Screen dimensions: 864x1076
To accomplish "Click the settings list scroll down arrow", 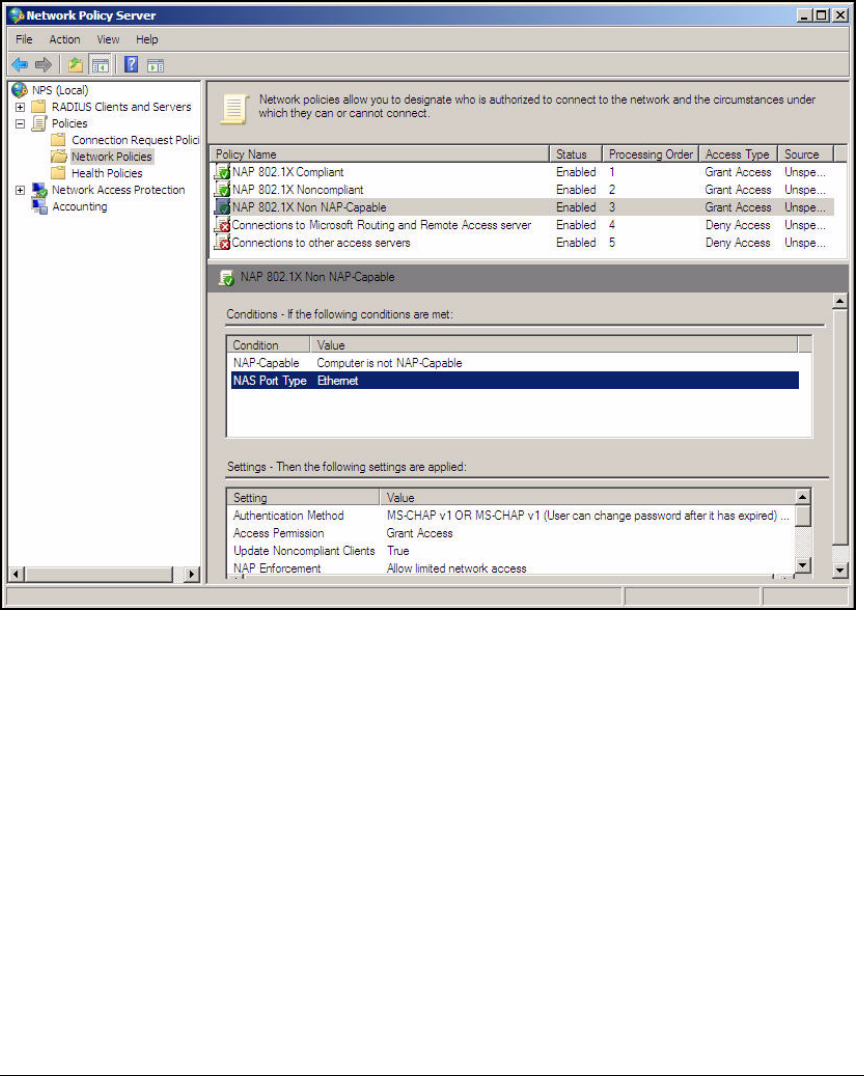I will coord(803,565).
